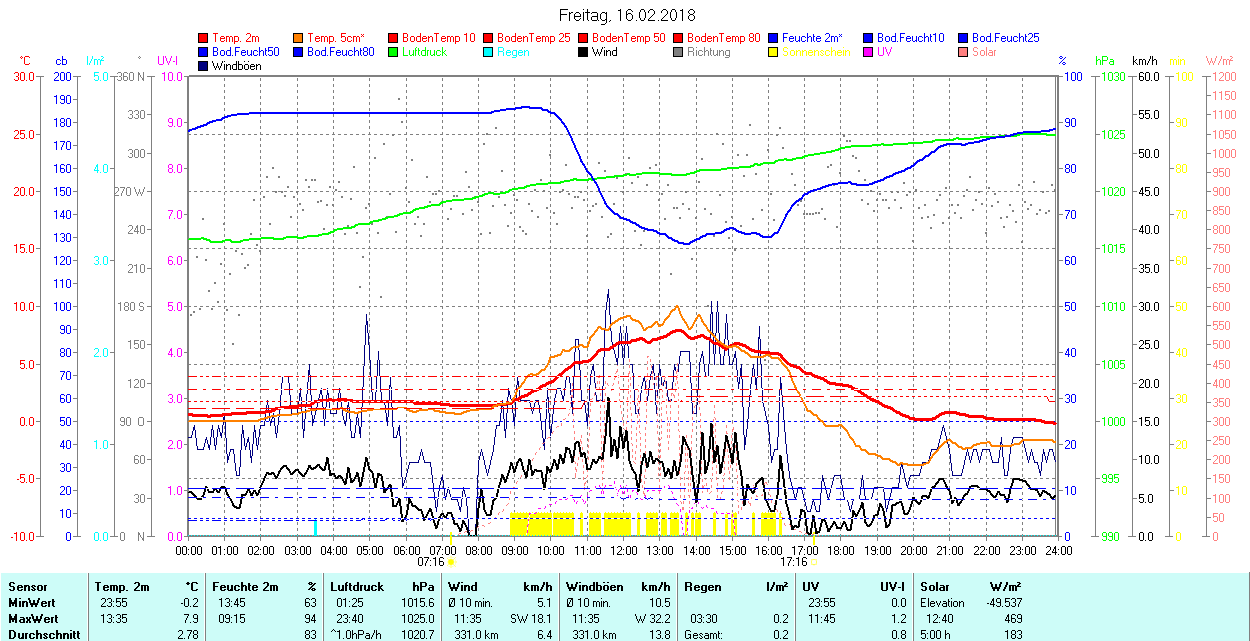
Task: Select the green Luftdruck legend square
Action: click(394, 52)
